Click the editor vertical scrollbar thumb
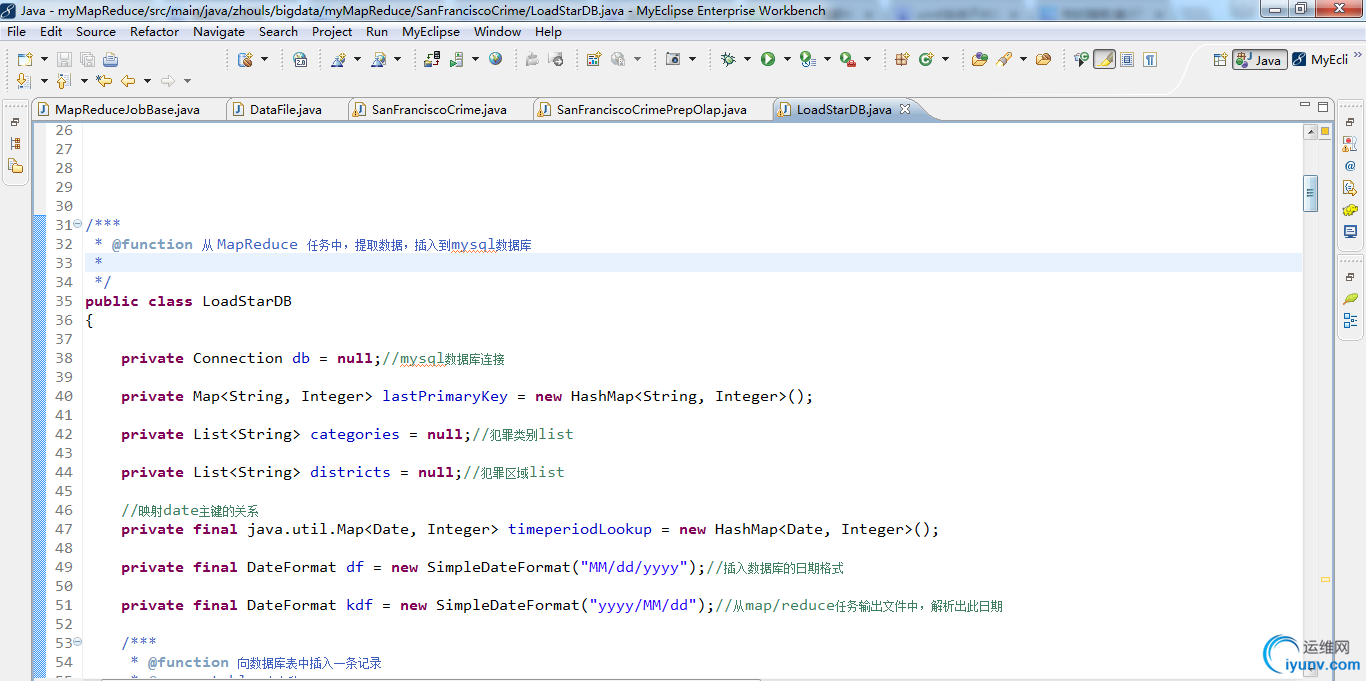Screen dimensions: 1366x681 pyautogui.click(x=1310, y=193)
